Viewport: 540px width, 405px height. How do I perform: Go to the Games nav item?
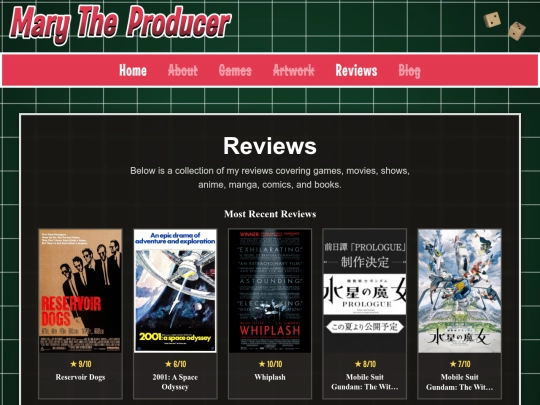point(235,71)
